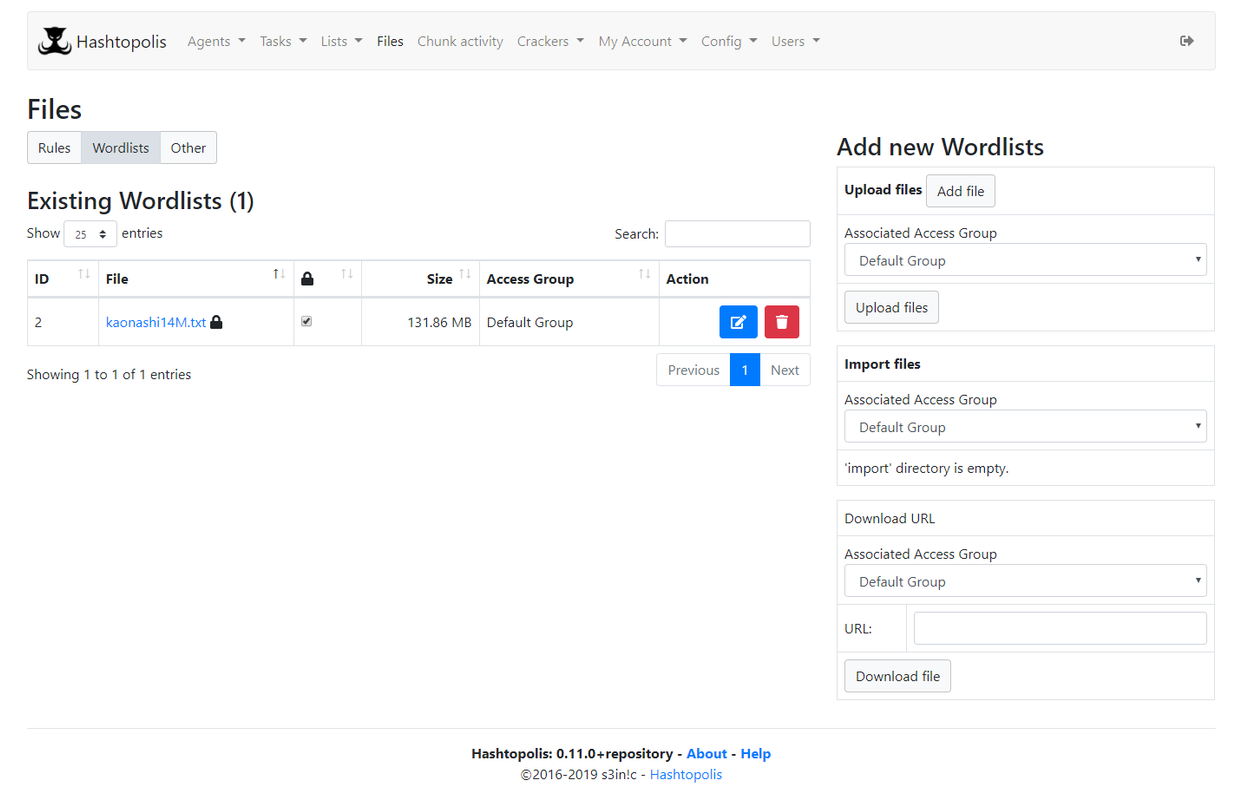This screenshot has width=1249, height=800.
Task: Sort table by the lock column header
Action: (327, 278)
